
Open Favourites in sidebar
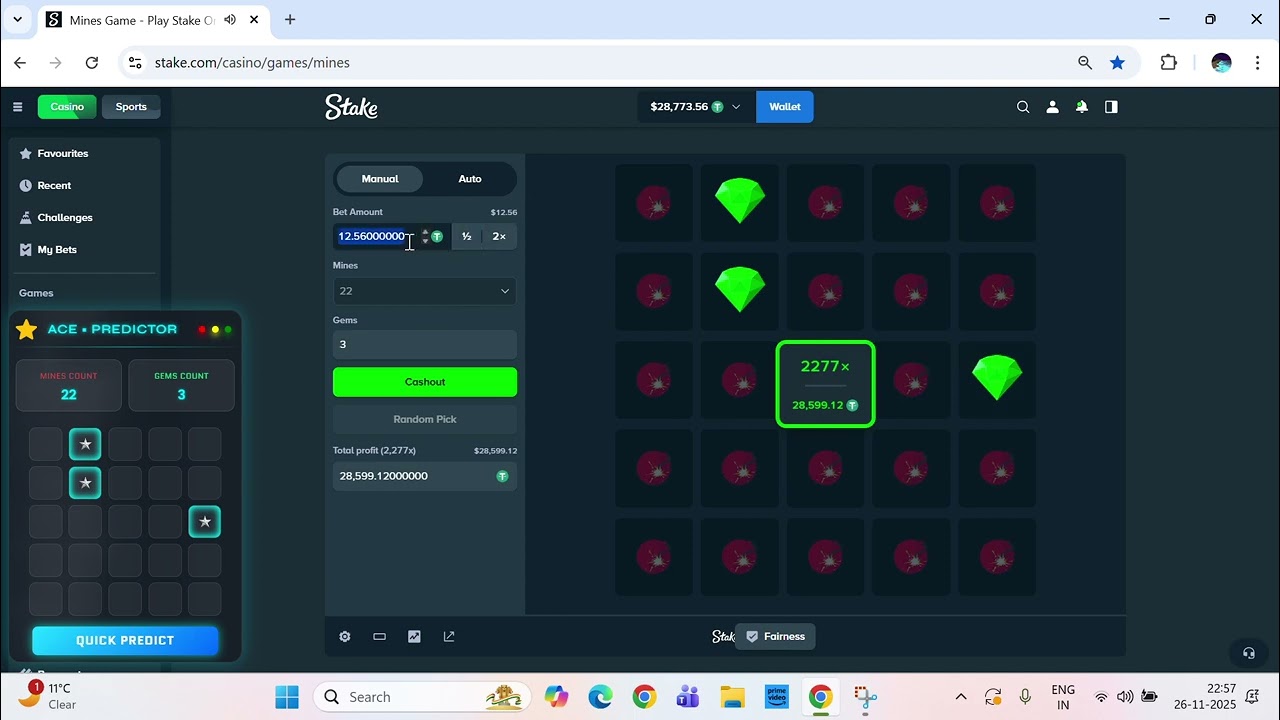coord(63,154)
